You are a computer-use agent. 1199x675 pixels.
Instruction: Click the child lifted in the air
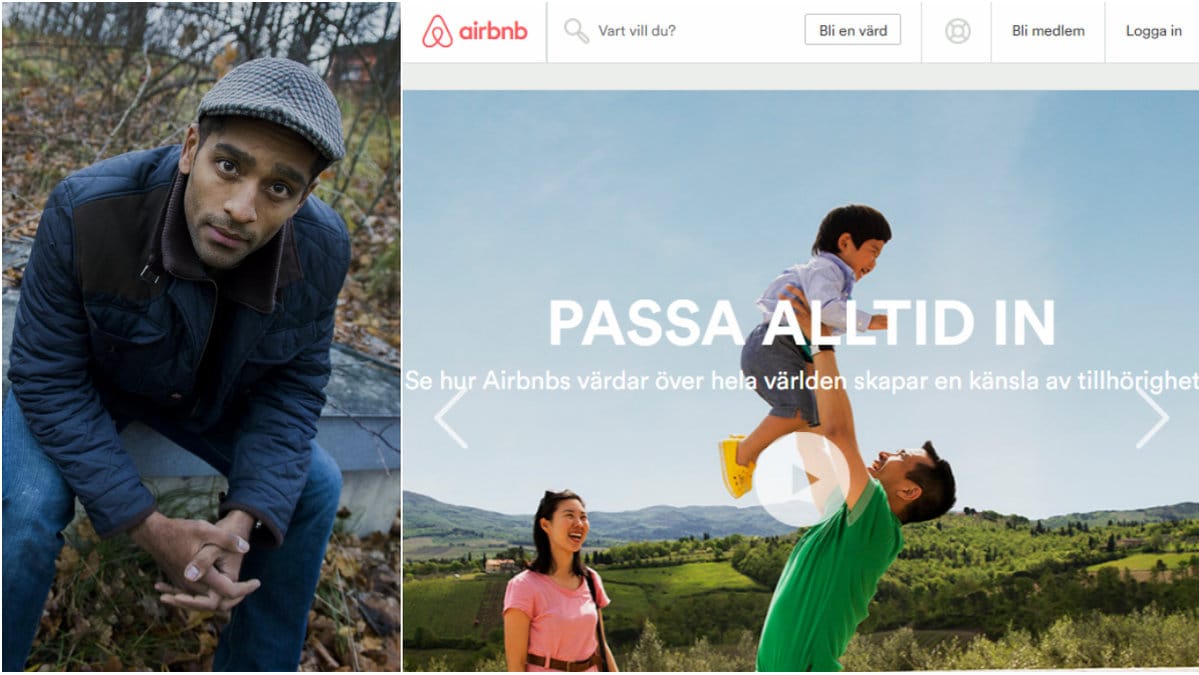(x=807, y=336)
